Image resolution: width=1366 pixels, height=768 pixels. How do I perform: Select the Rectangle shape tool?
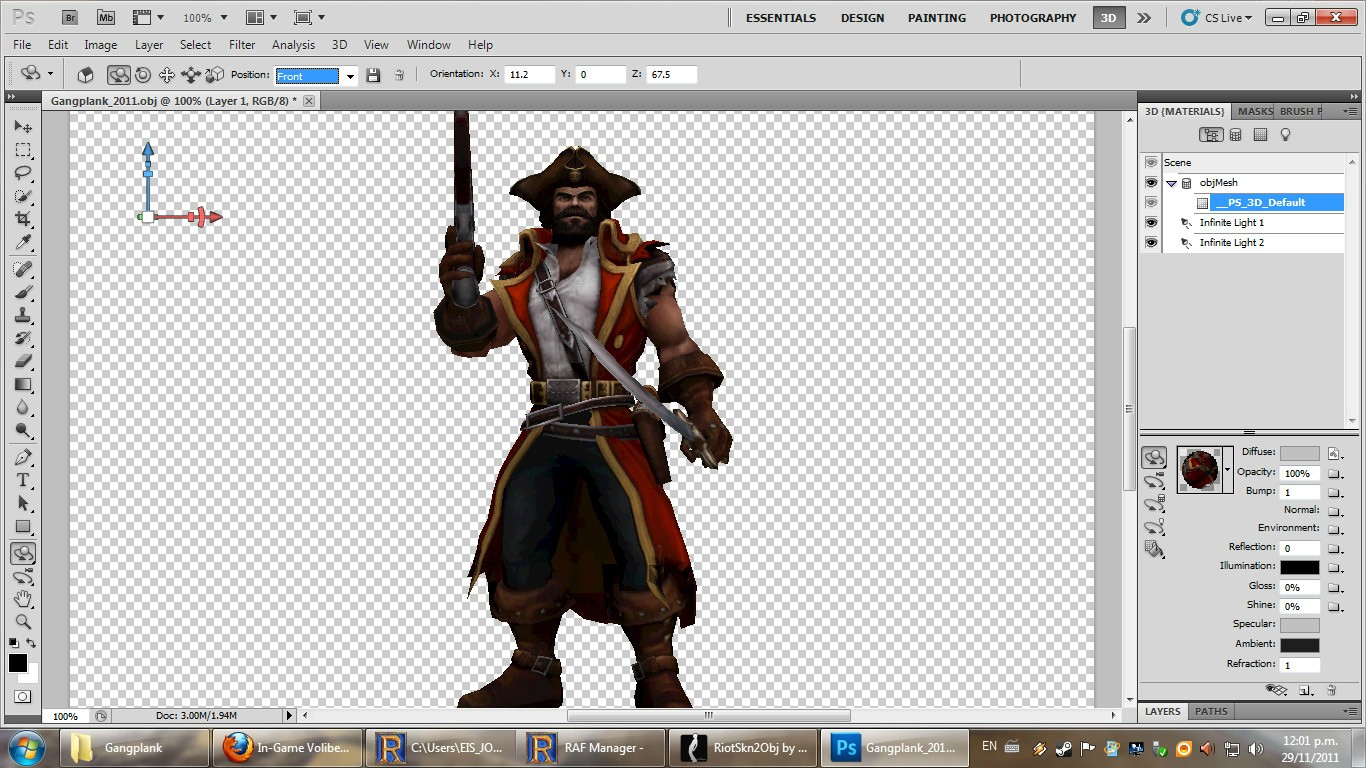[23, 527]
